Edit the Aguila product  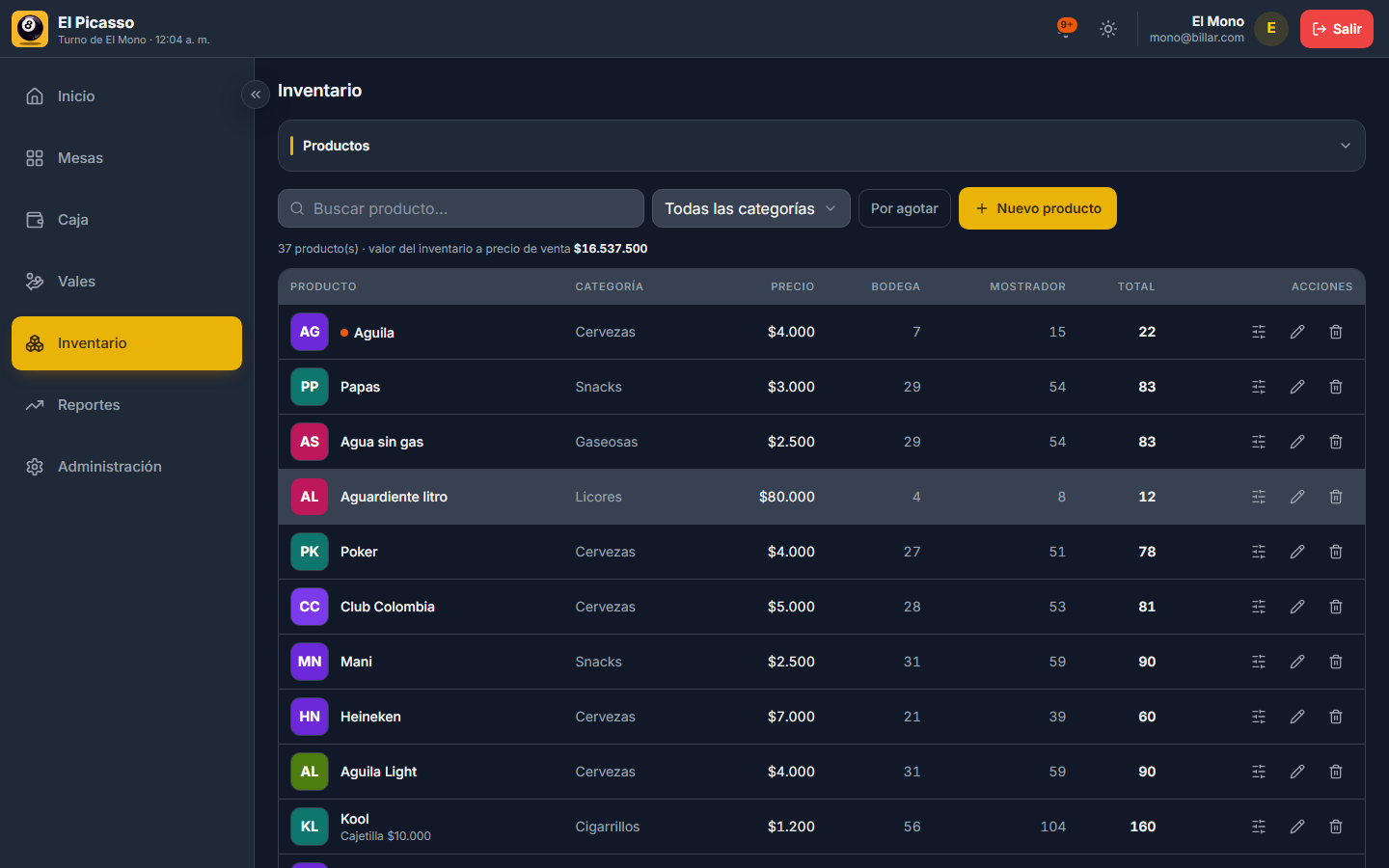1297,332
